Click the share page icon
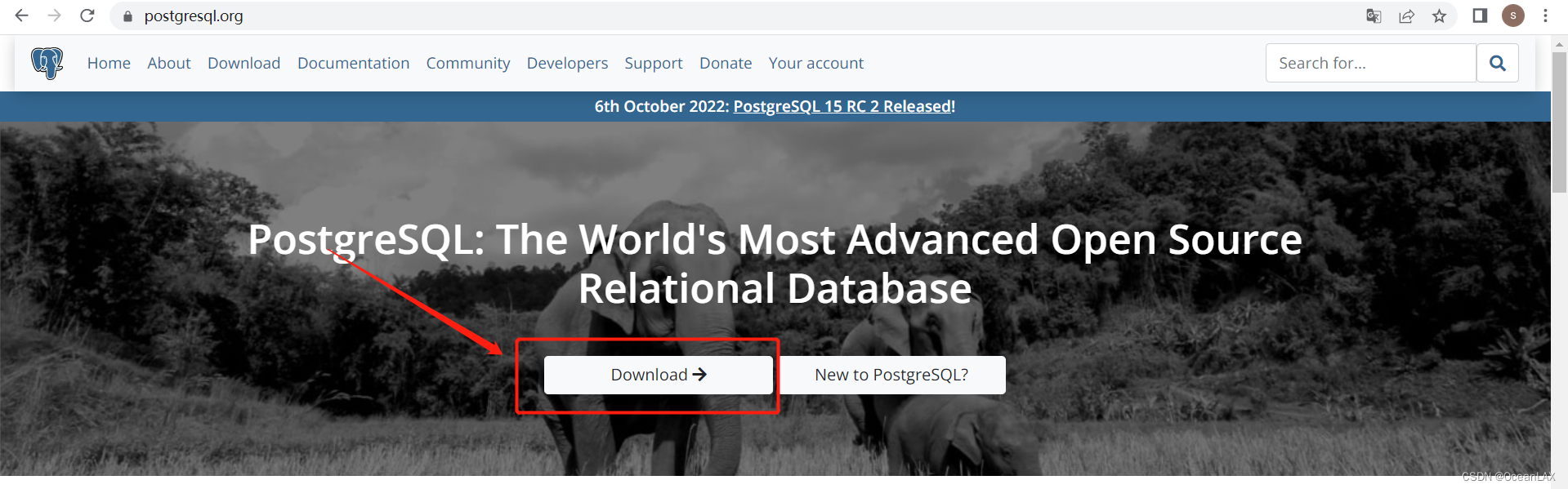 point(1406,16)
